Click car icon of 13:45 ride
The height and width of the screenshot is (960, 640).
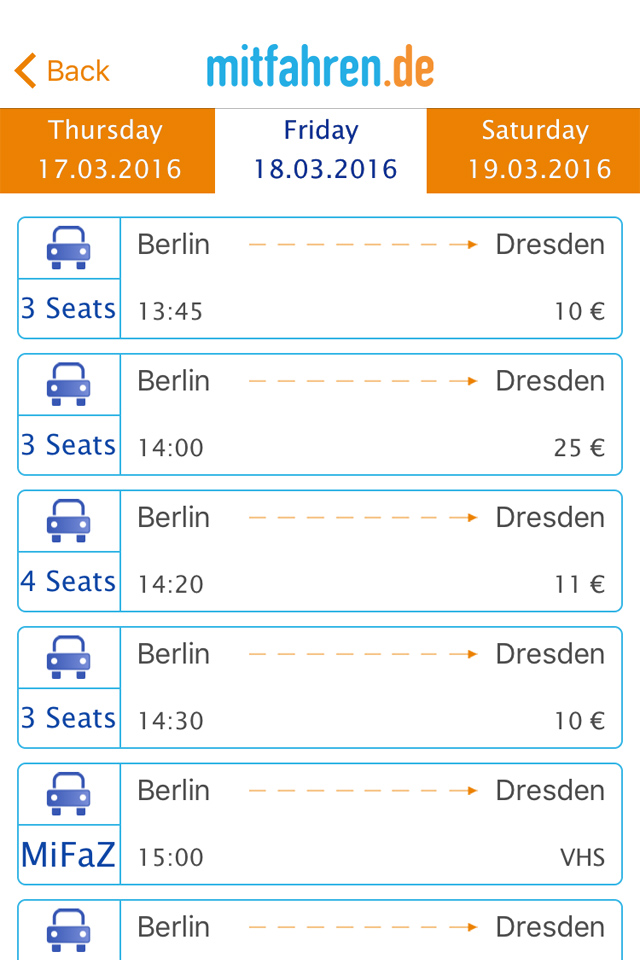69,247
